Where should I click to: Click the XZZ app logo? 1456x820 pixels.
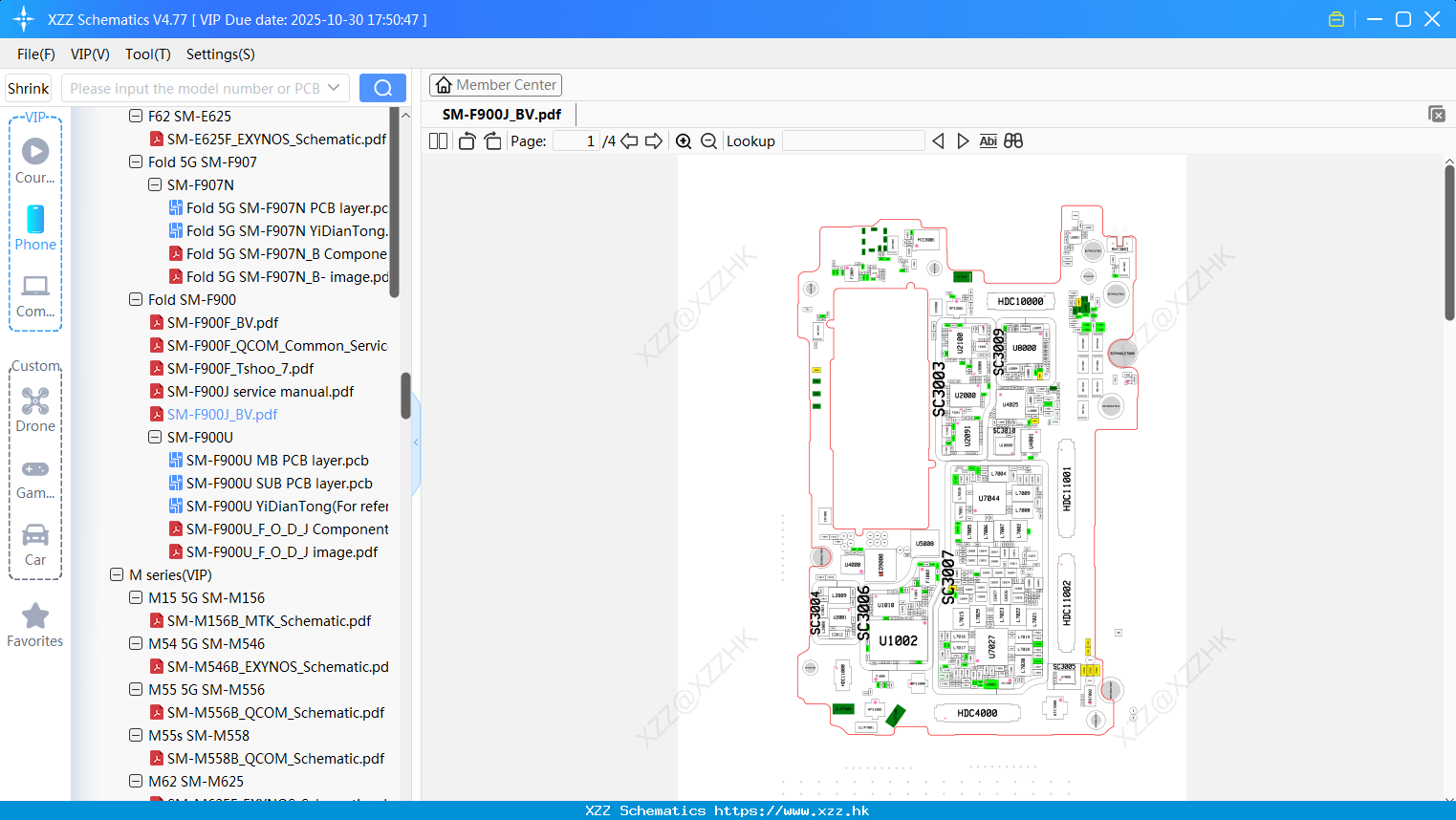point(24,19)
